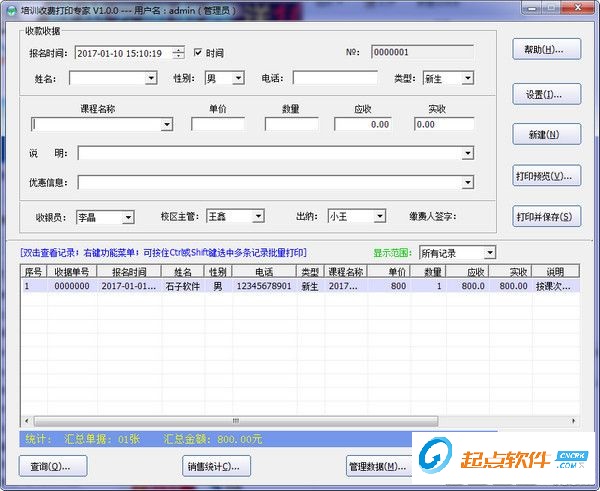Click the 报名时间 spinner arrows
This screenshot has height=491, width=600.
pyautogui.click(x=178, y=52)
